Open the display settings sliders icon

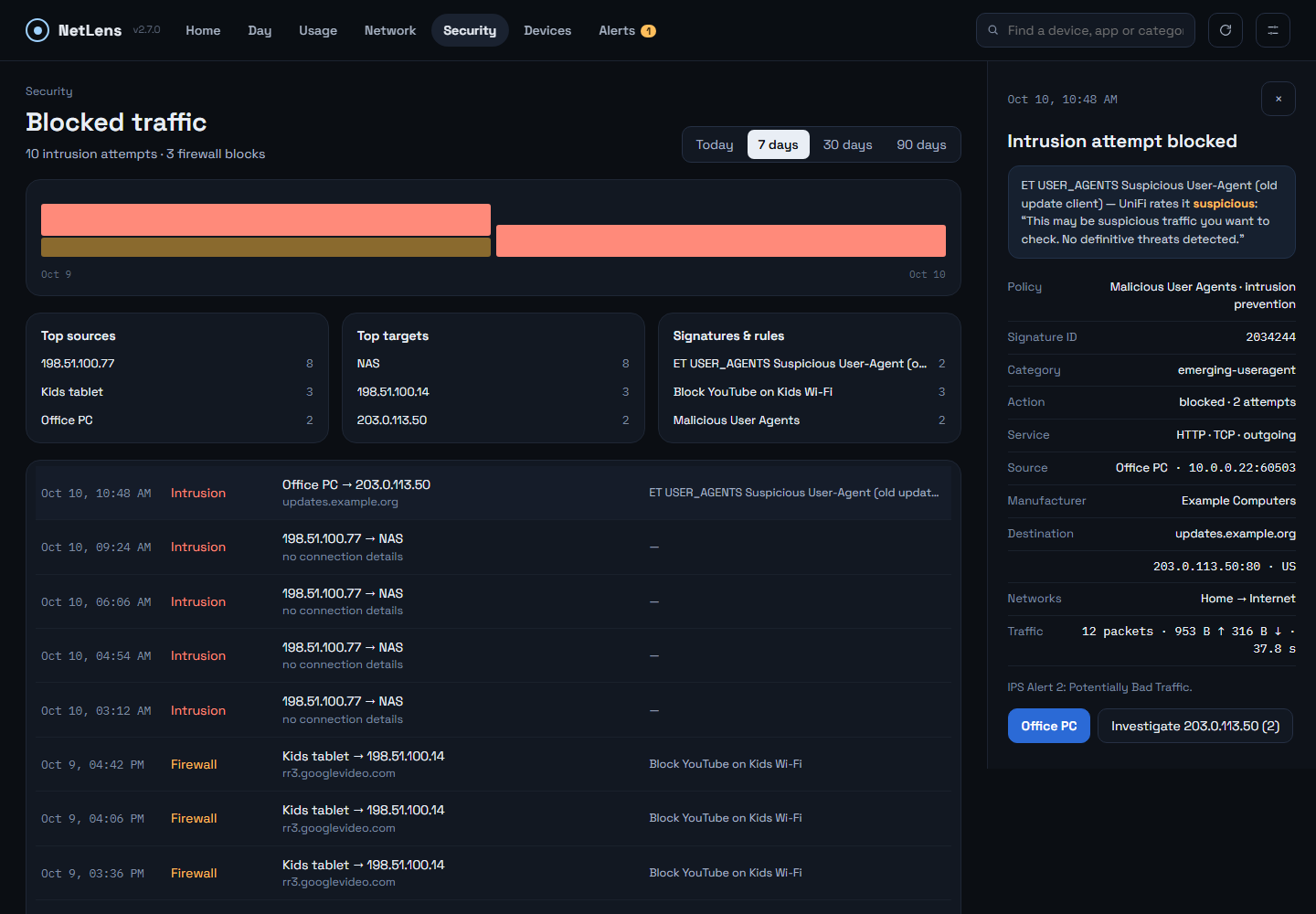tap(1273, 30)
